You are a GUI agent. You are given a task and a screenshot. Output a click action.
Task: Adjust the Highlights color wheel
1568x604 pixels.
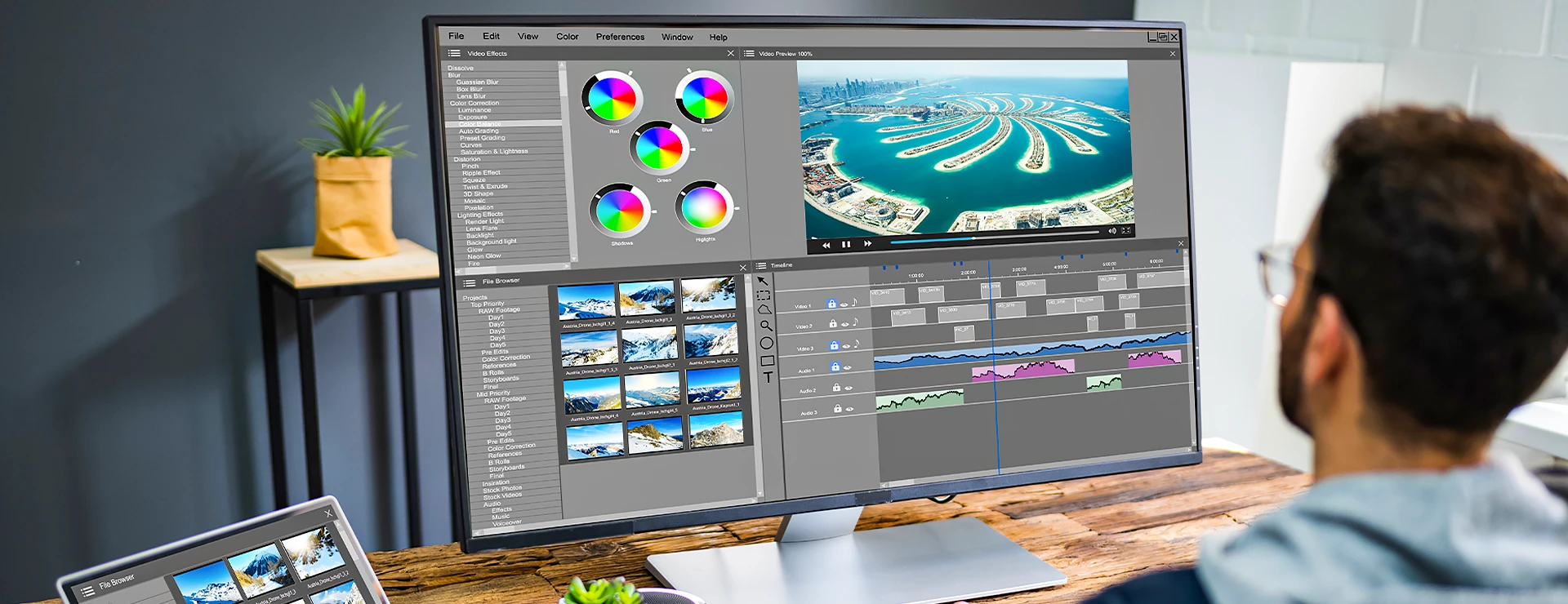(x=704, y=207)
